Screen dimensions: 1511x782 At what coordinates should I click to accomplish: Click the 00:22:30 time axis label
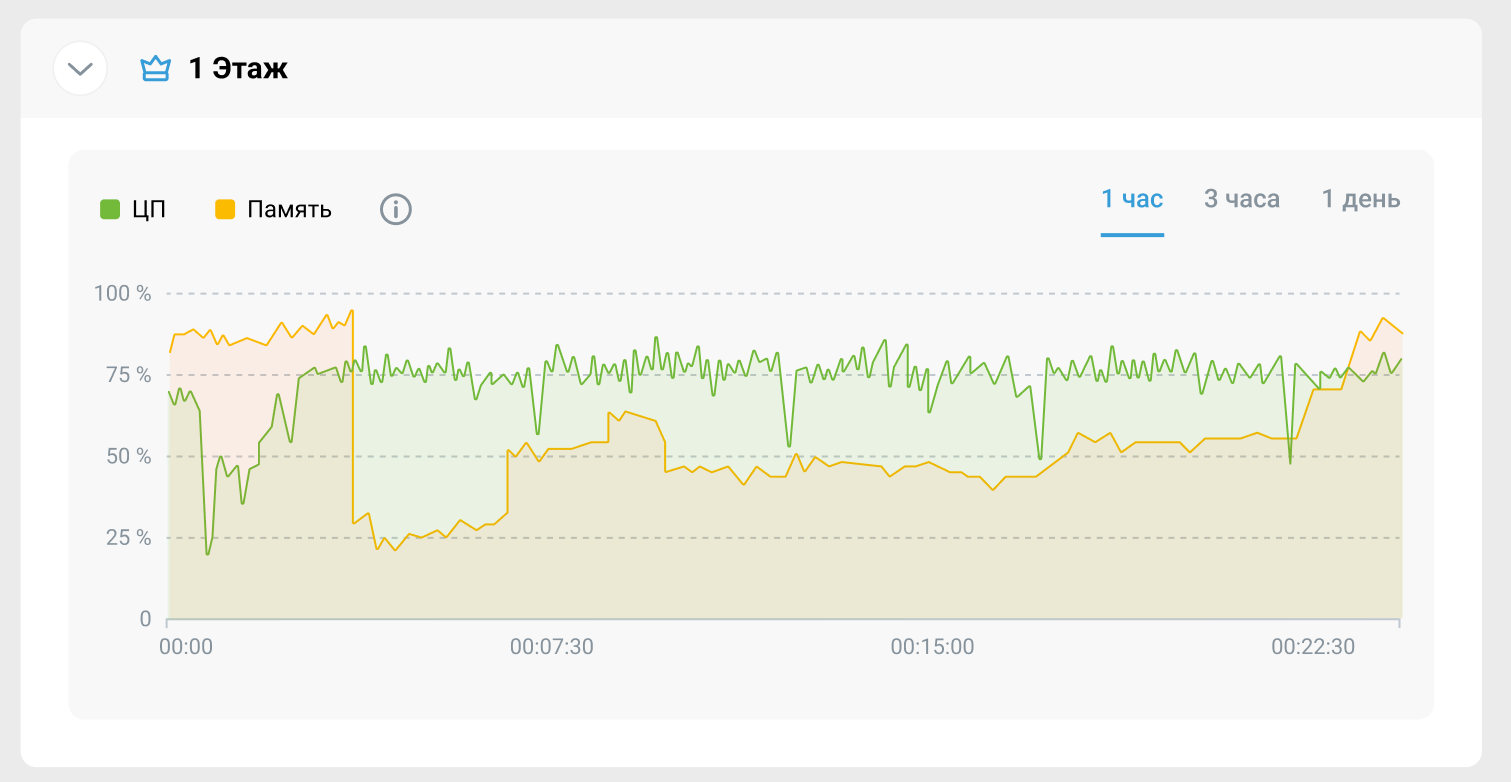1313,647
